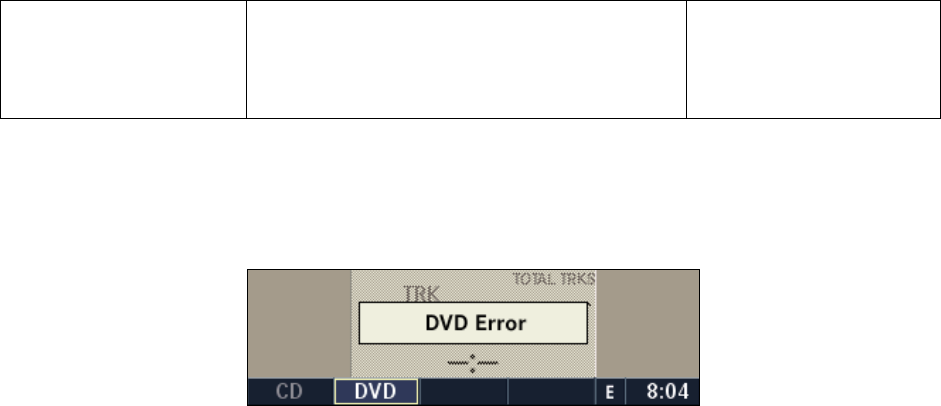The image size is (941, 406).
Task: Select the second empty softkey before E
Action: [x=552, y=392]
